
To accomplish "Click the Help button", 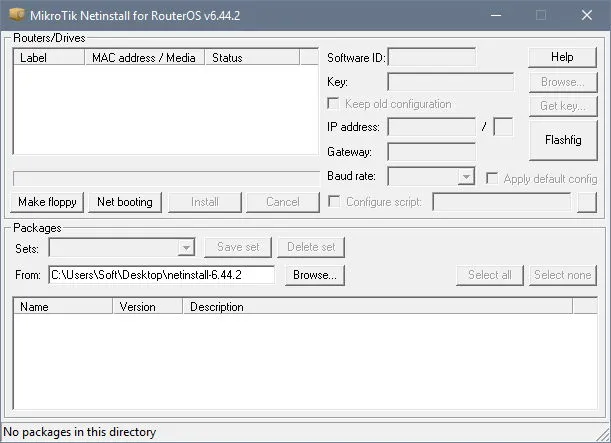I will (x=562, y=57).
